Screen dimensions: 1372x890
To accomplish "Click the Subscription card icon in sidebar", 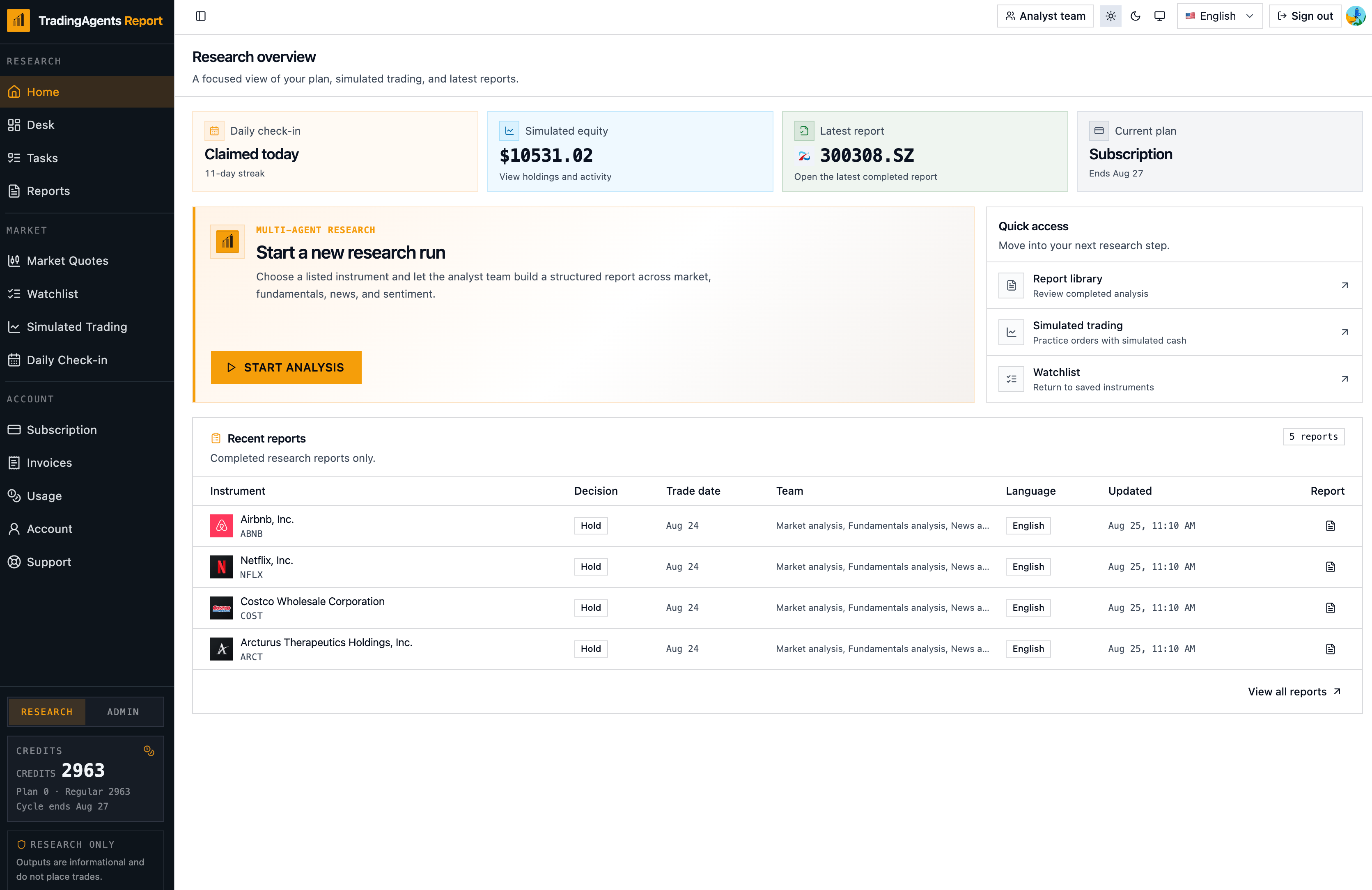I will [14, 429].
